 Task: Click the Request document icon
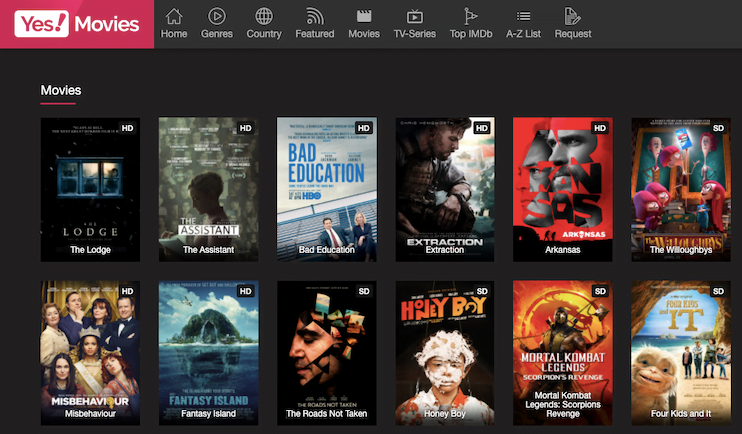(x=573, y=17)
